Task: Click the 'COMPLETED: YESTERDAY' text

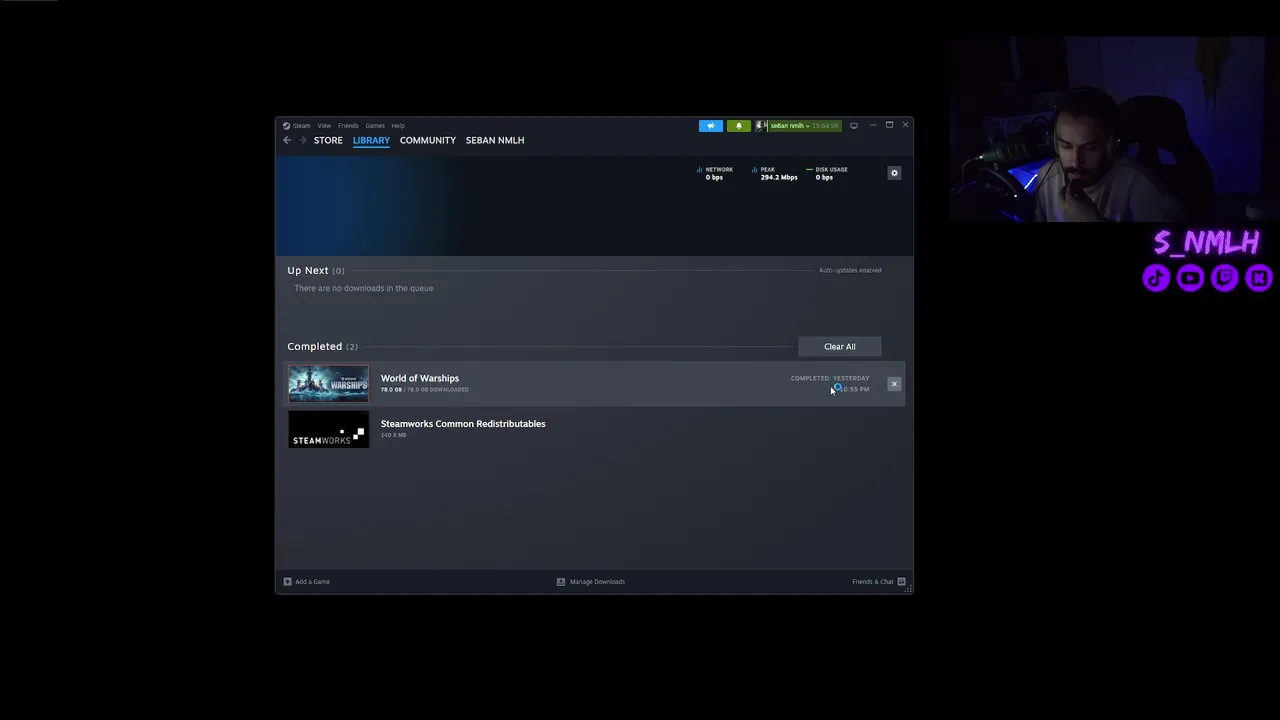Action: point(830,378)
